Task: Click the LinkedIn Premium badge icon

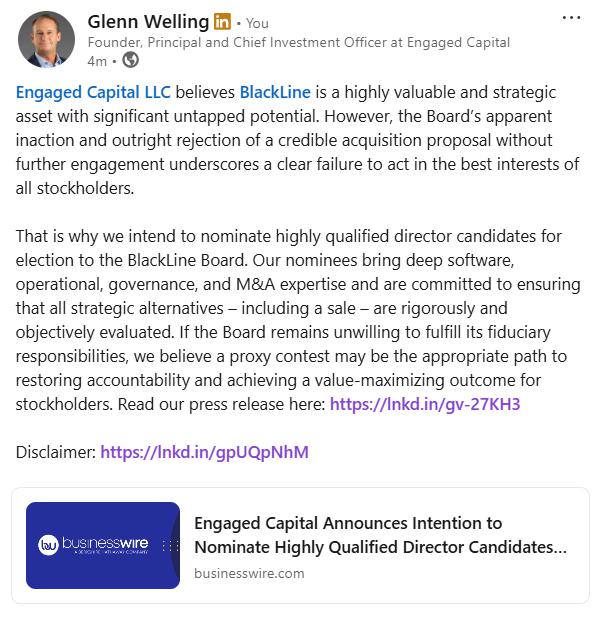Action: (222, 22)
